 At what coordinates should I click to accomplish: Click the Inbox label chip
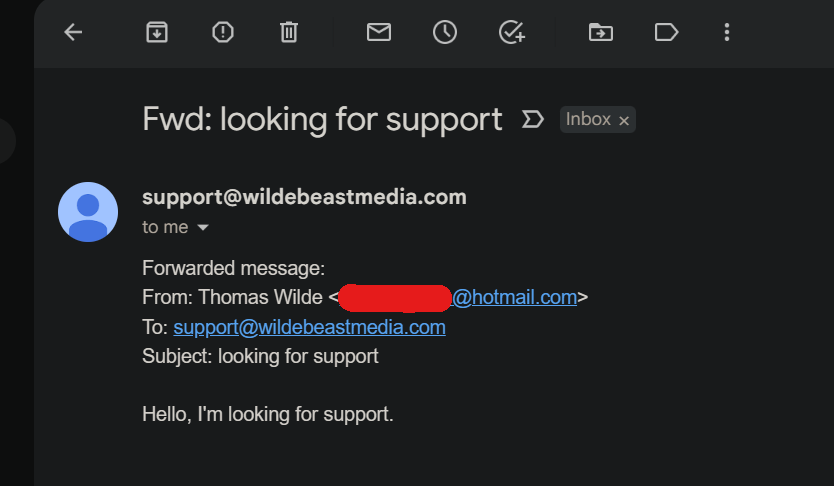pyautogui.click(x=588, y=120)
